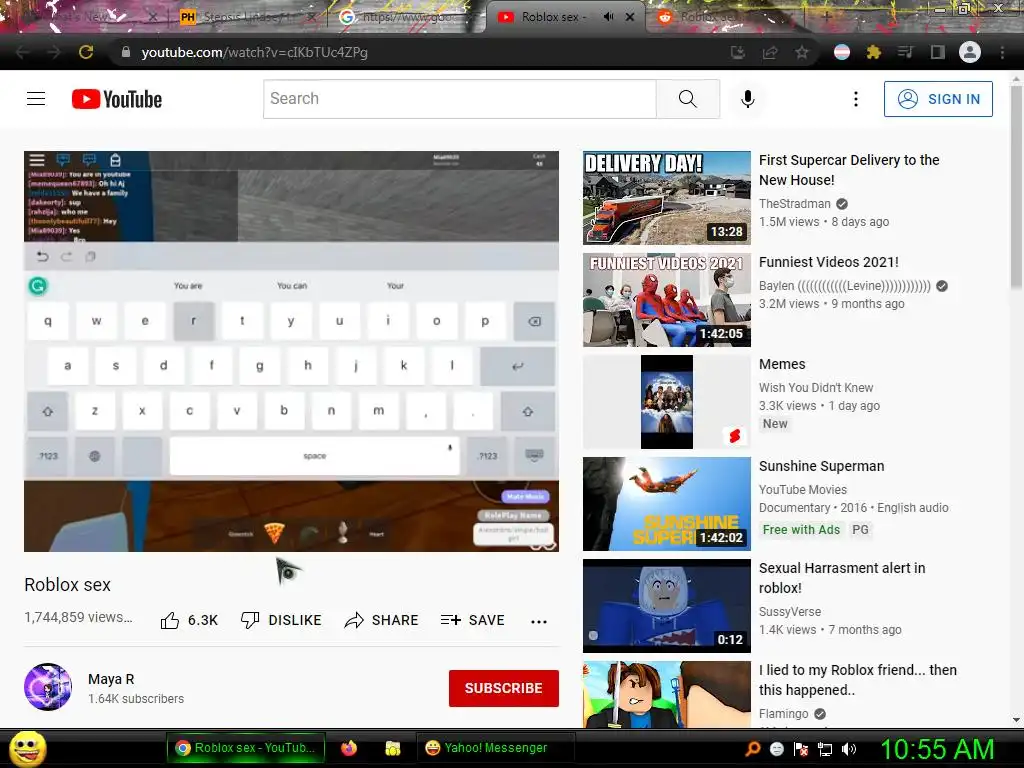1024x768 pixels.
Task: Click the orange search tray icon
Action: pyautogui.click(x=752, y=749)
